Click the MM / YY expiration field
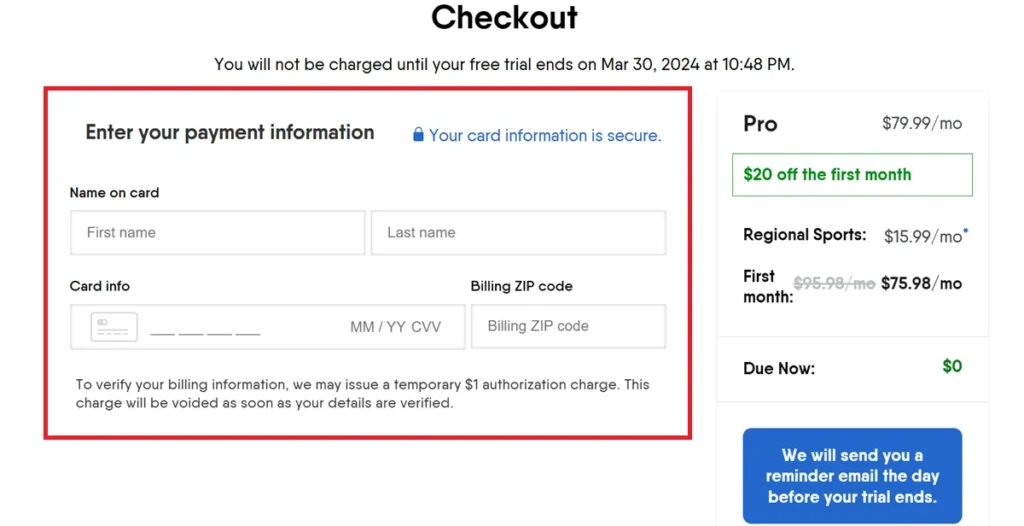 click(378, 327)
